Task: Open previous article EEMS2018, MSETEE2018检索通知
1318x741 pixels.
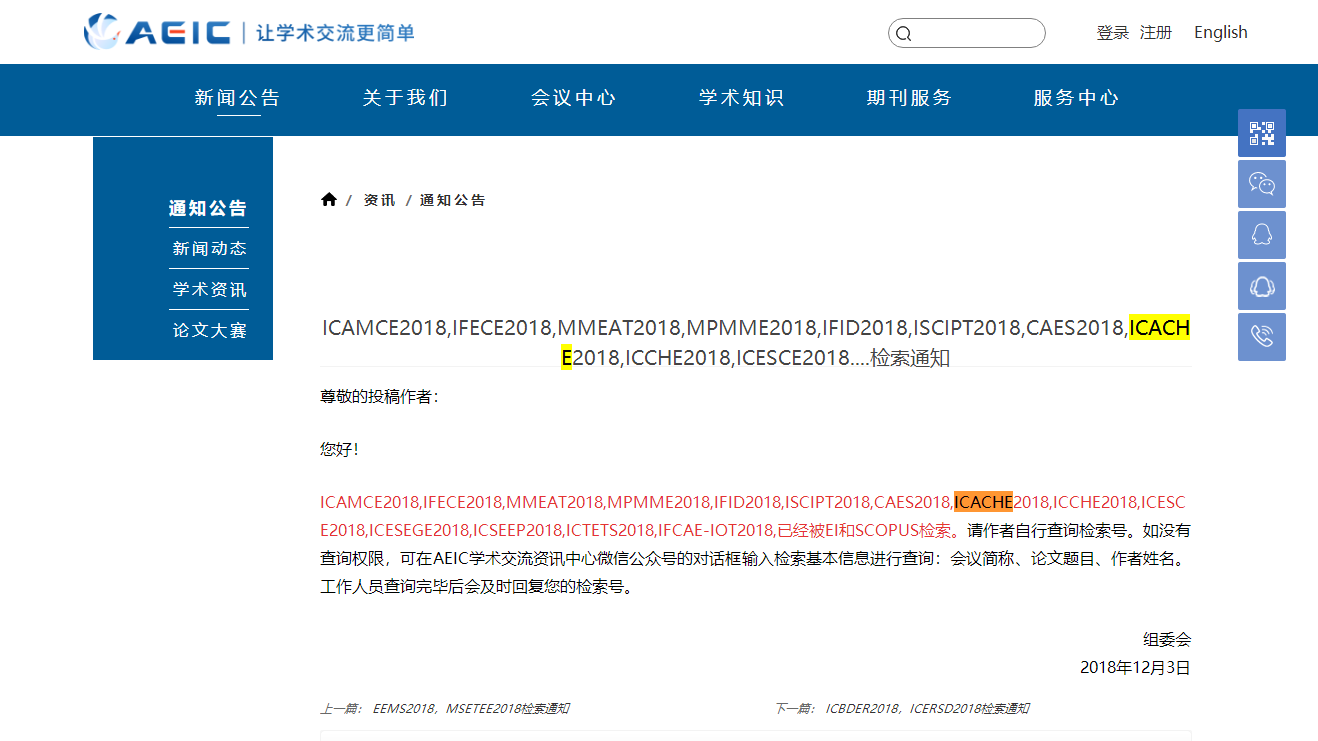Action: (x=471, y=709)
